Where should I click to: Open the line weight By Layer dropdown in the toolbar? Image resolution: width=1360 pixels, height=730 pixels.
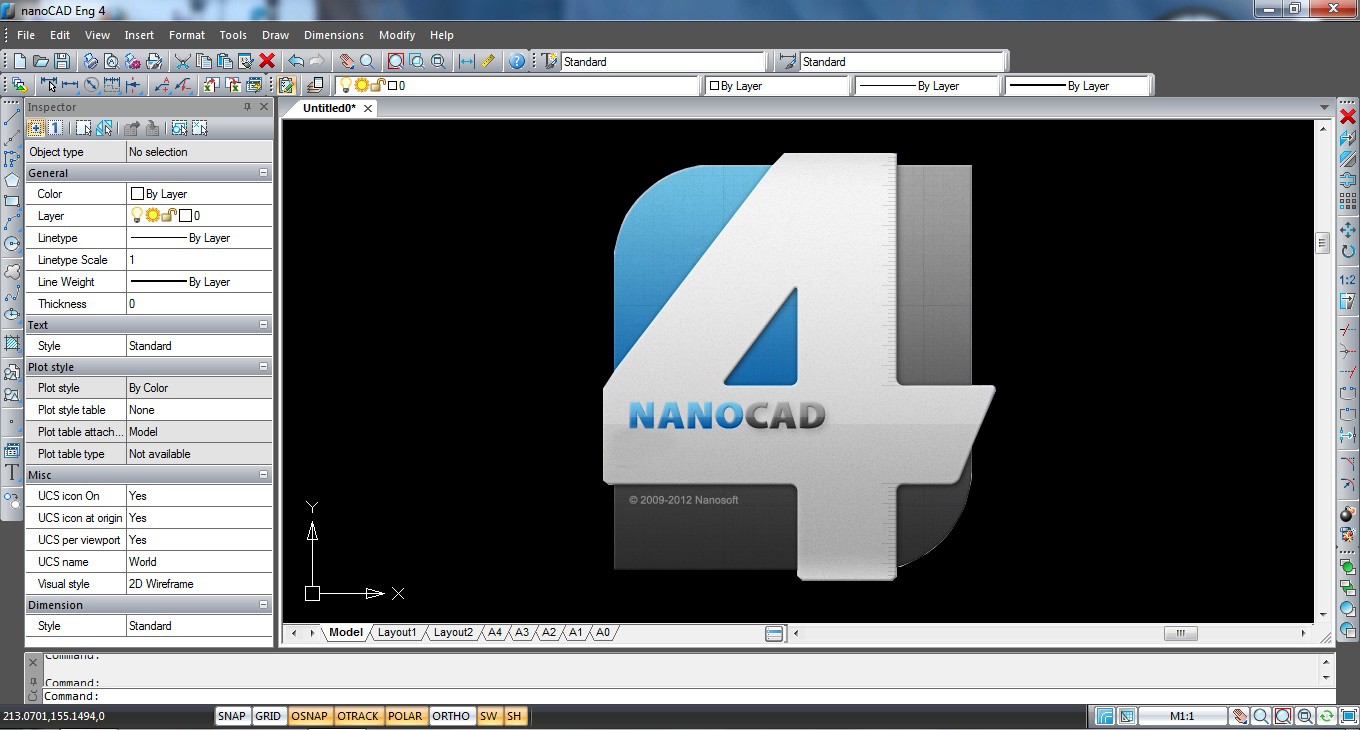(x=1077, y=86)
